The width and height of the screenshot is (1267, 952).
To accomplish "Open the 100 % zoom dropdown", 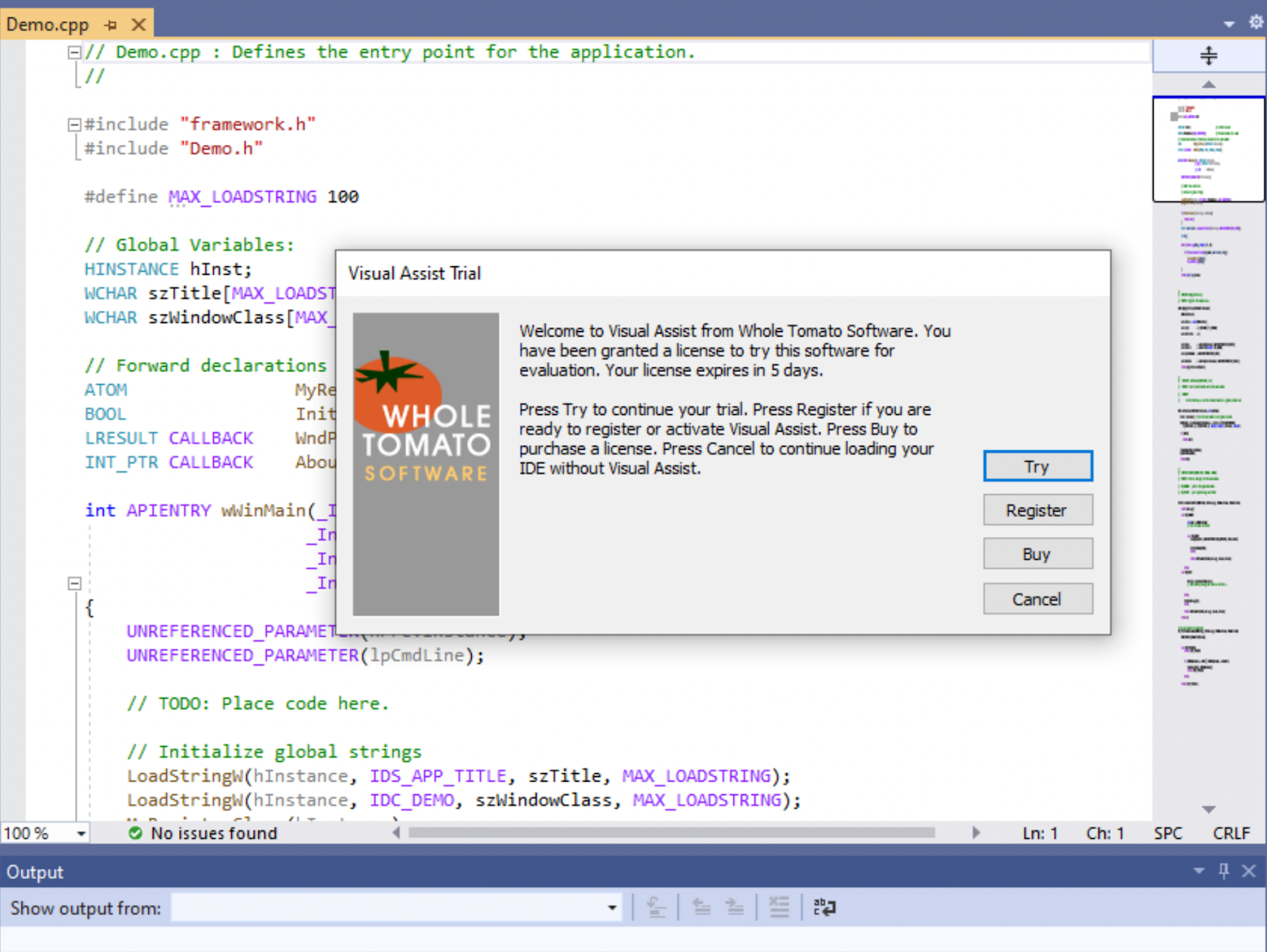I will (81, 833).
